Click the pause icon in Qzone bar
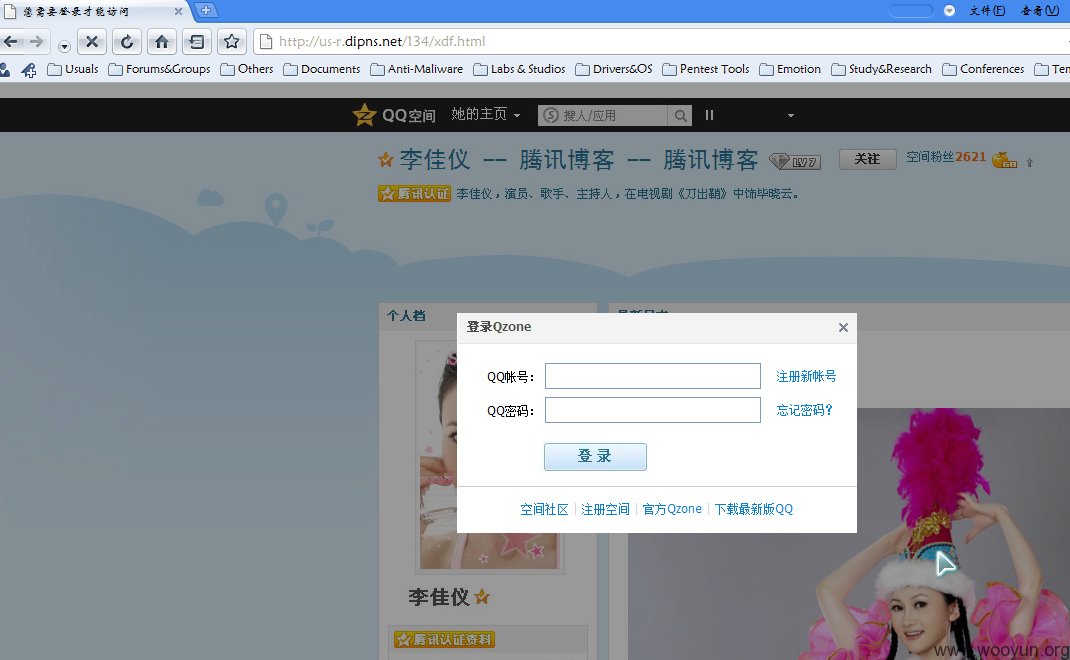The width and height of the screenshot is (1070, 660). (709, 115)
